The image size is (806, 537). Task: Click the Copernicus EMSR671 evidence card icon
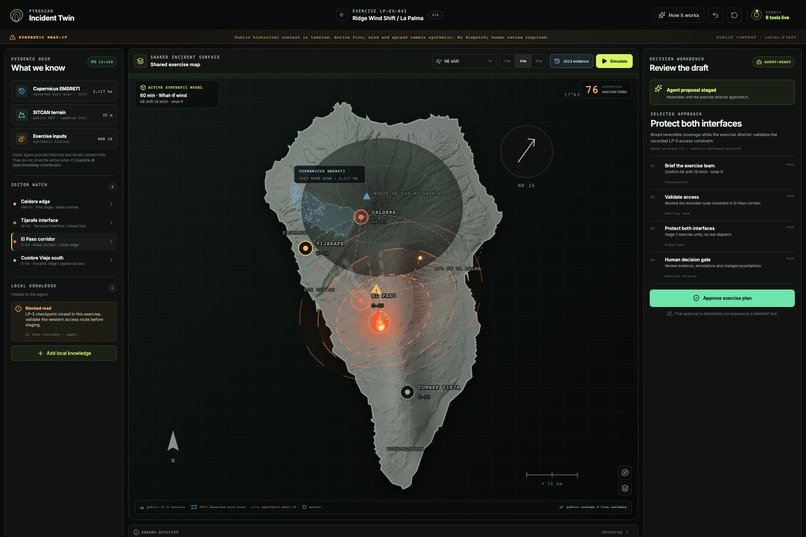coord(22,91)
